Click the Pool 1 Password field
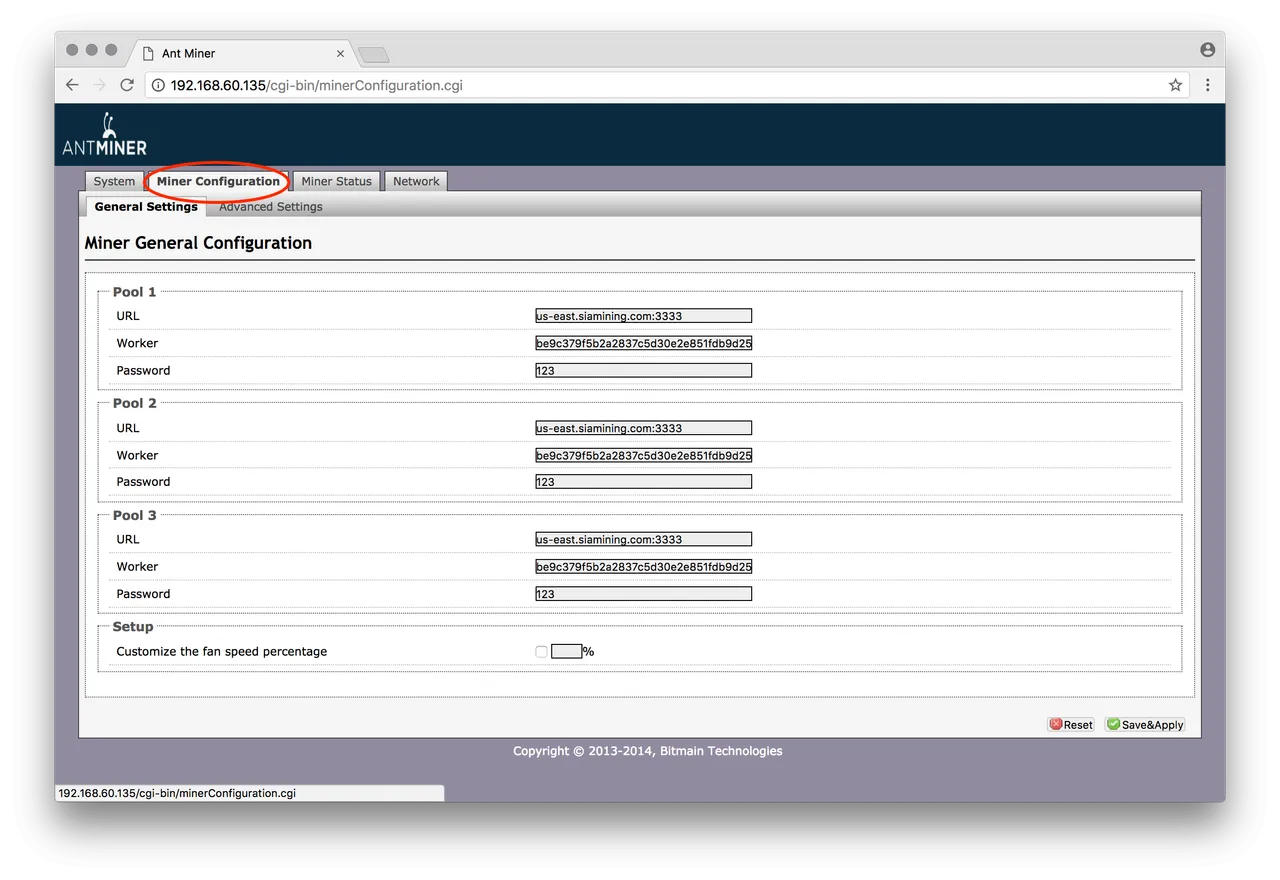 point(643,370)
